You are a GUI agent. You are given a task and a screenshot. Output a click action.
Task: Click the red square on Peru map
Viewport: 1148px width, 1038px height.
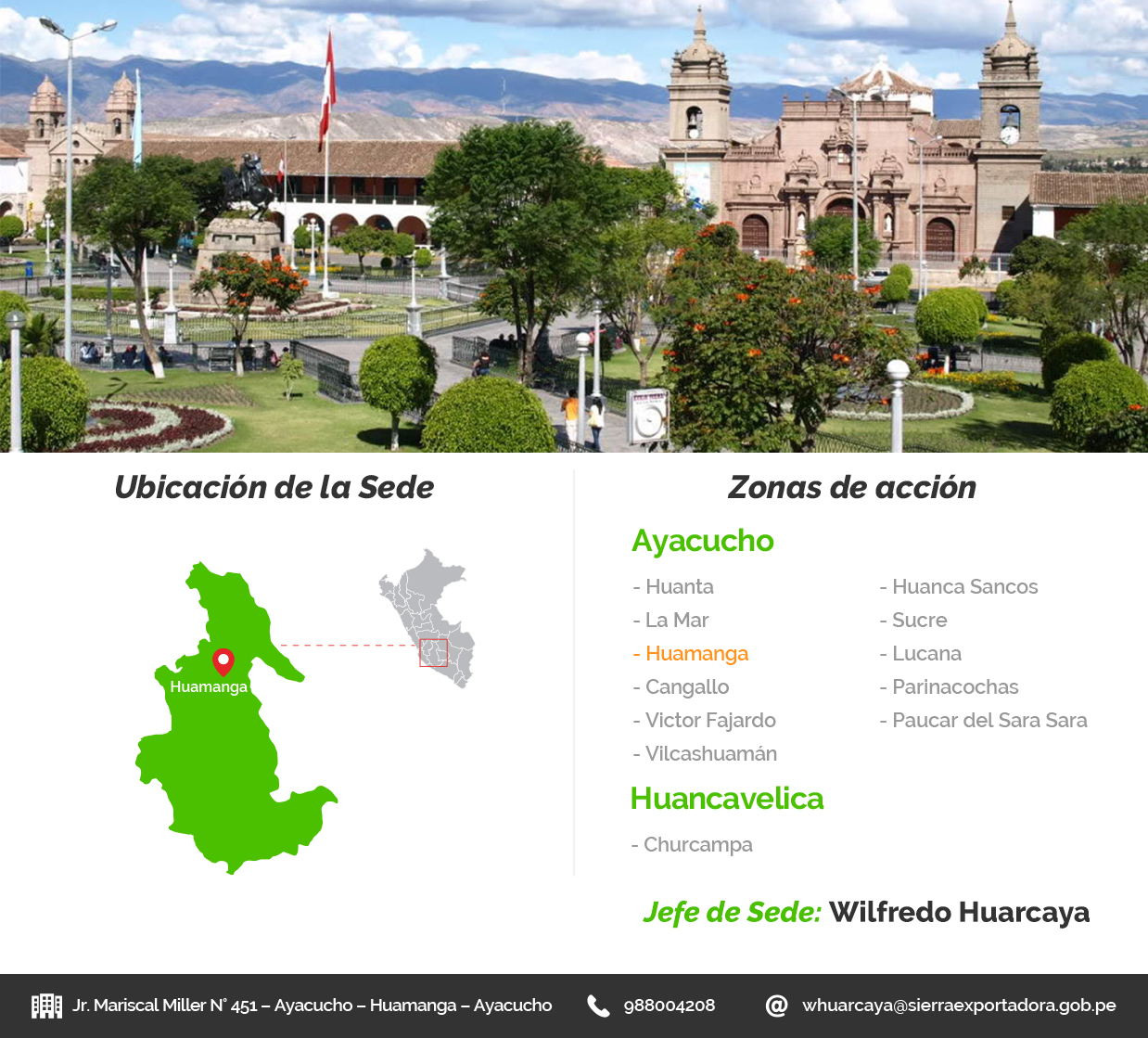click(433, 653)
